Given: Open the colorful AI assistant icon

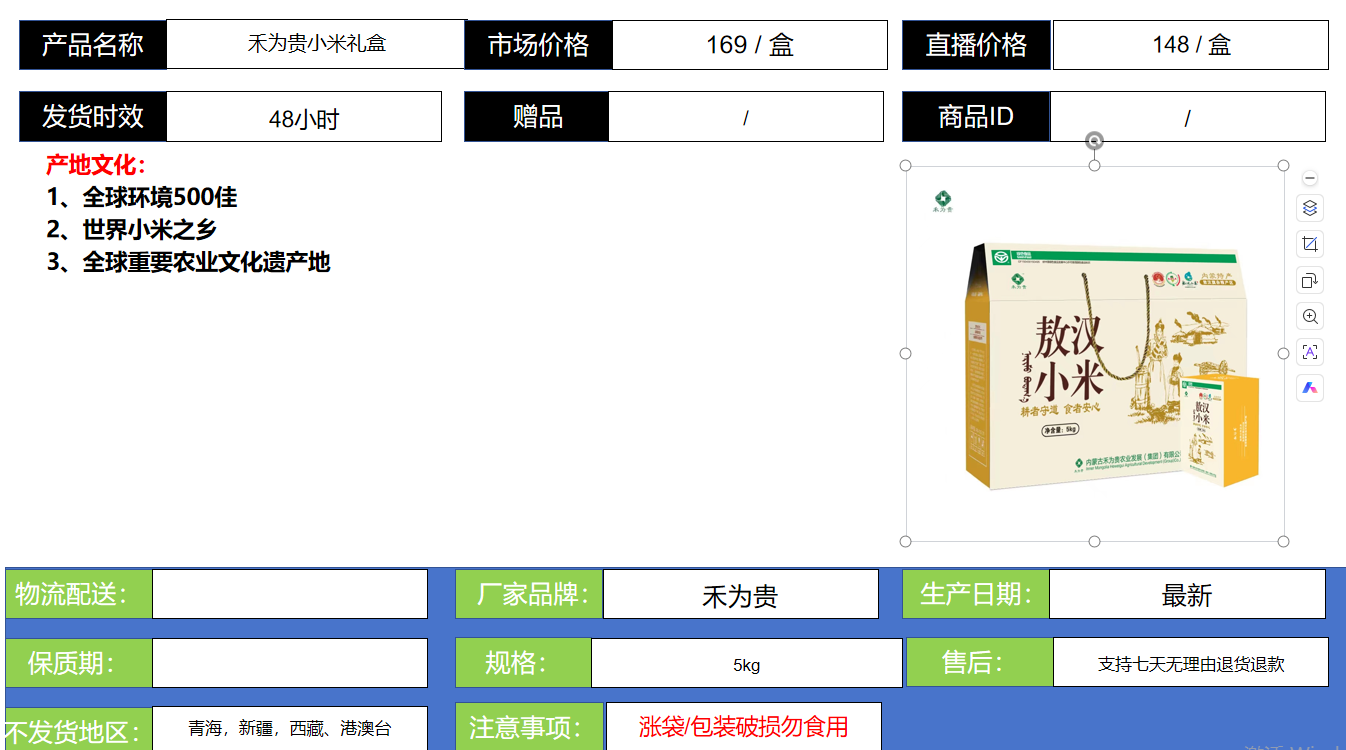Looking at the screenshot, I should [1310, 388].
